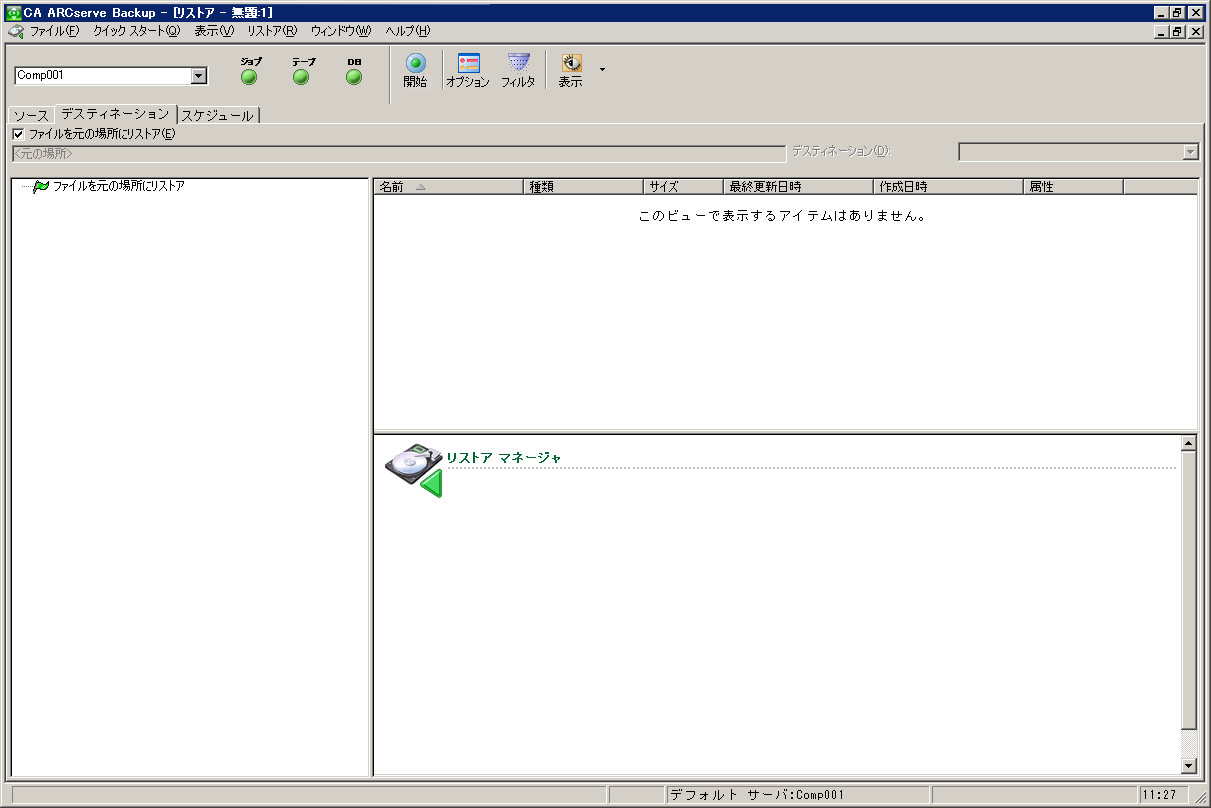Open the ファイル menu

pos(54,31)
